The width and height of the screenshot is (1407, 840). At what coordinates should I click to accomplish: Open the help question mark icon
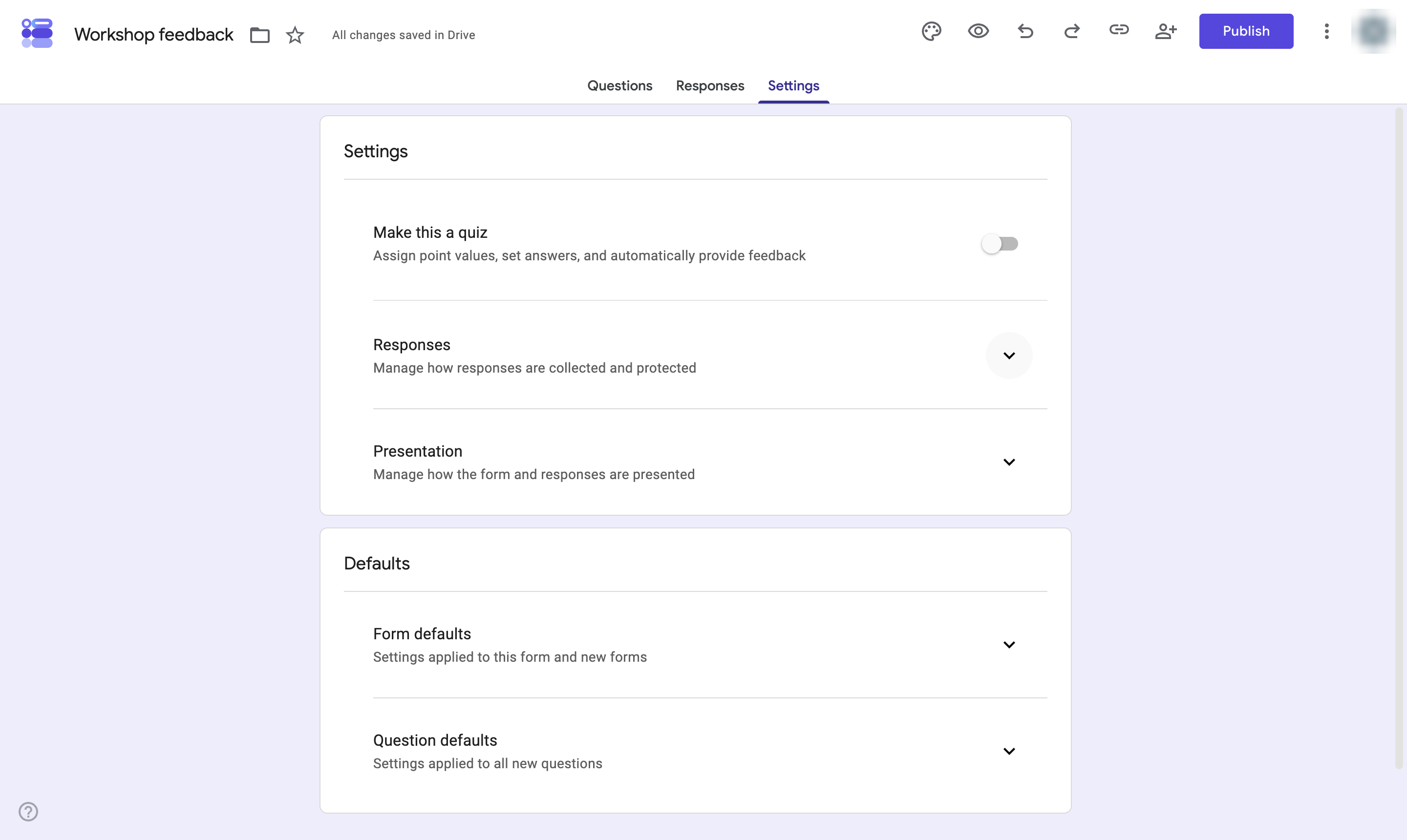28,812
